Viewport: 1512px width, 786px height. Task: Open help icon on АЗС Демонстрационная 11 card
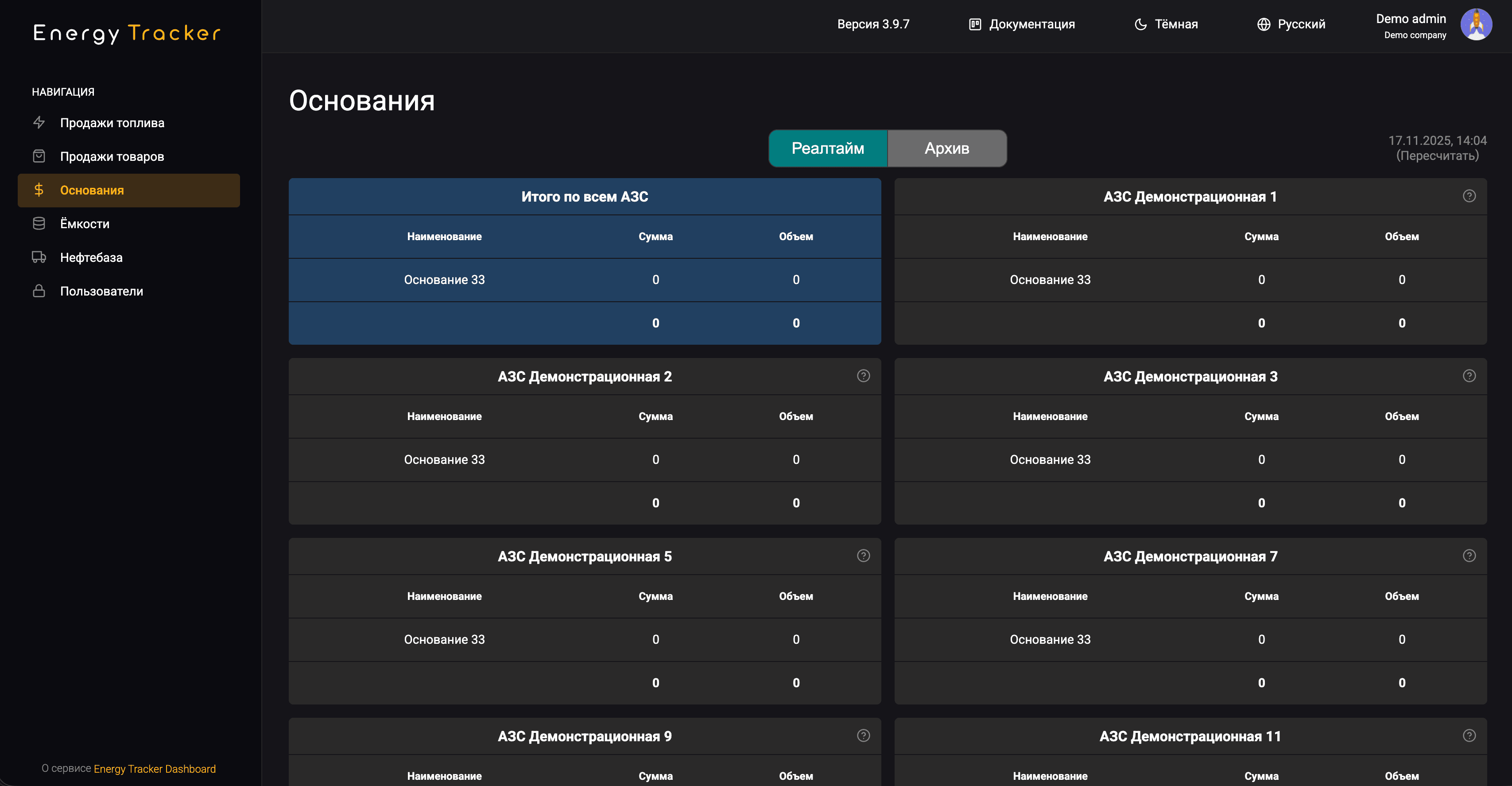(1469, 735)
